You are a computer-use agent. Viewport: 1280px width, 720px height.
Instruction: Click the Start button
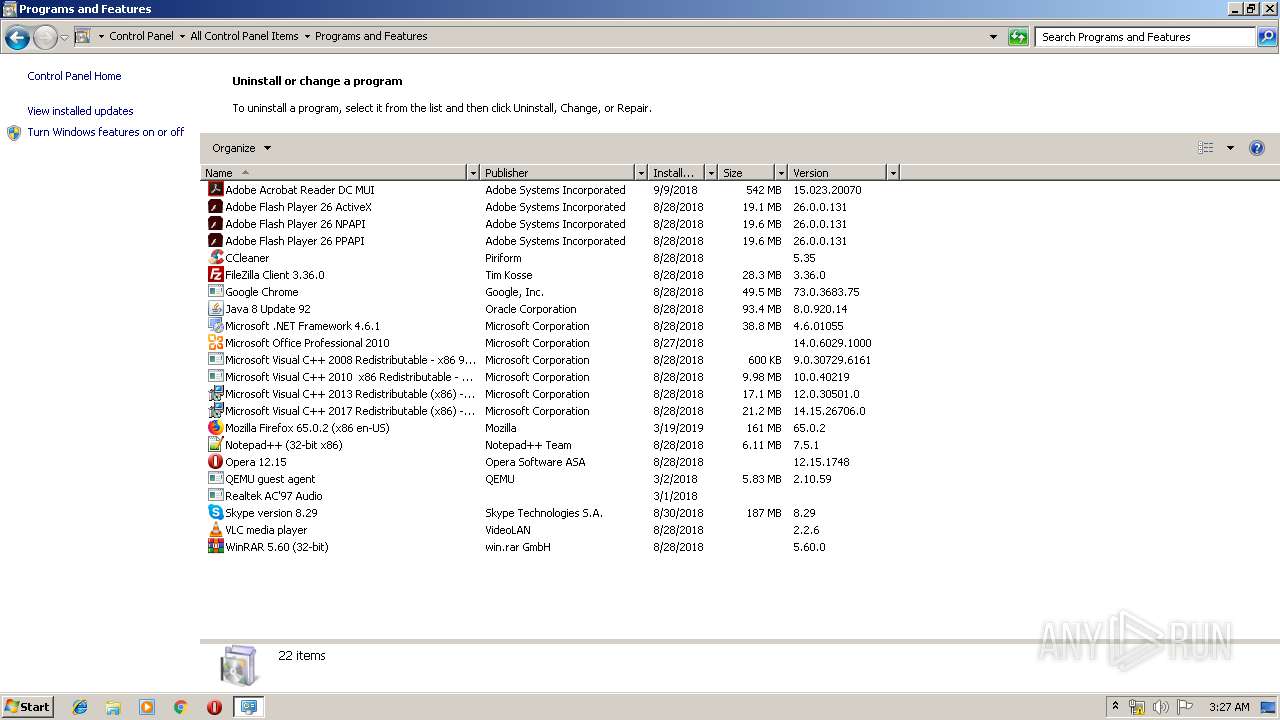pyautogui.click(x=28, y=707)
